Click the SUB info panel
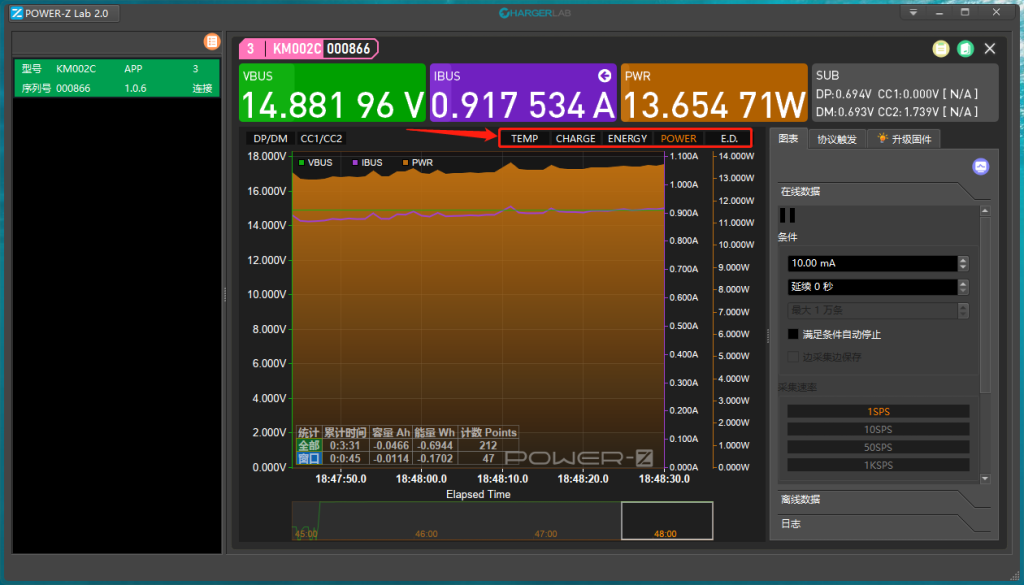This screenshot has height=585, width=1024. pos(904,93)
